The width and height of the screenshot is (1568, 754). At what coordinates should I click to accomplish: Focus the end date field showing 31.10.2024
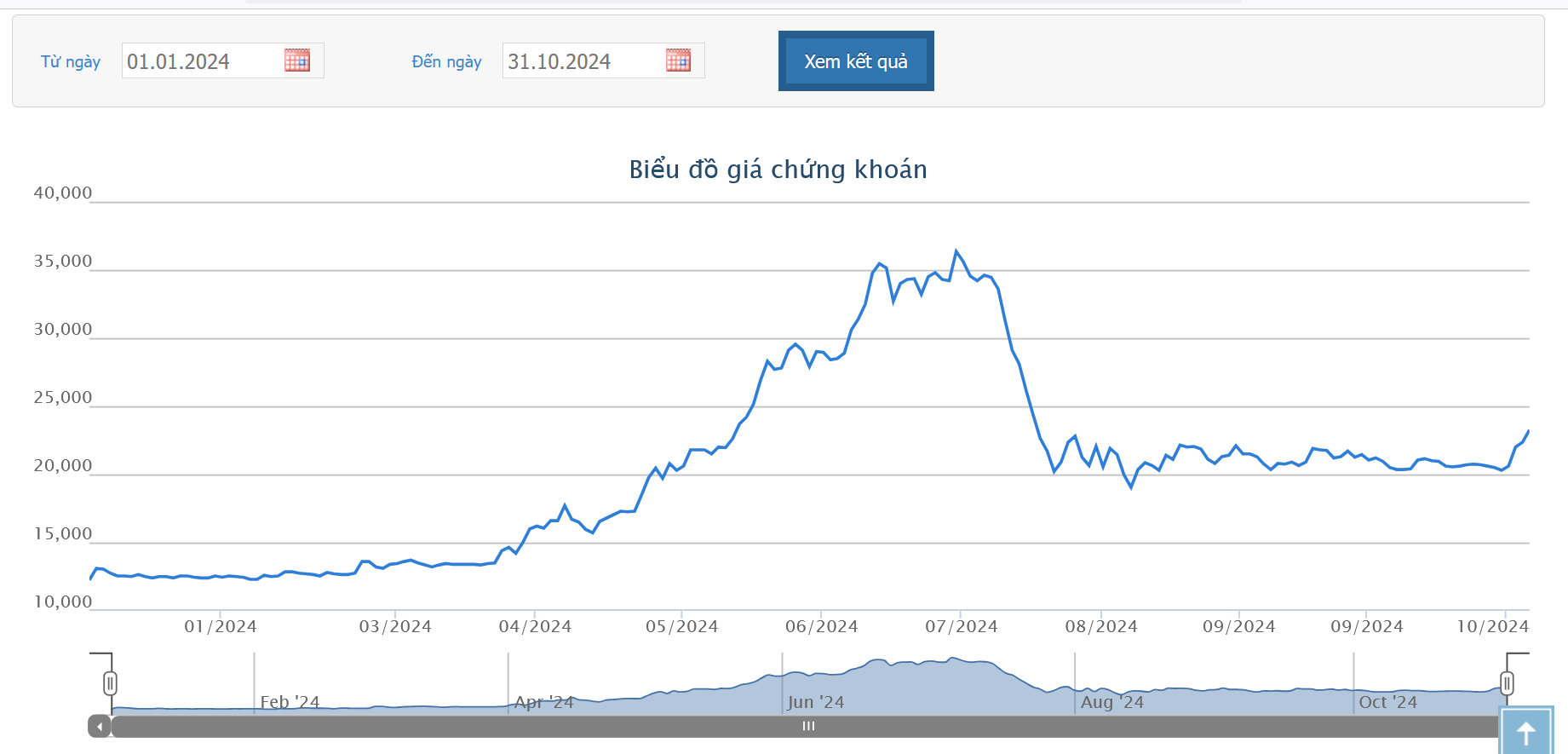[583, 61]
